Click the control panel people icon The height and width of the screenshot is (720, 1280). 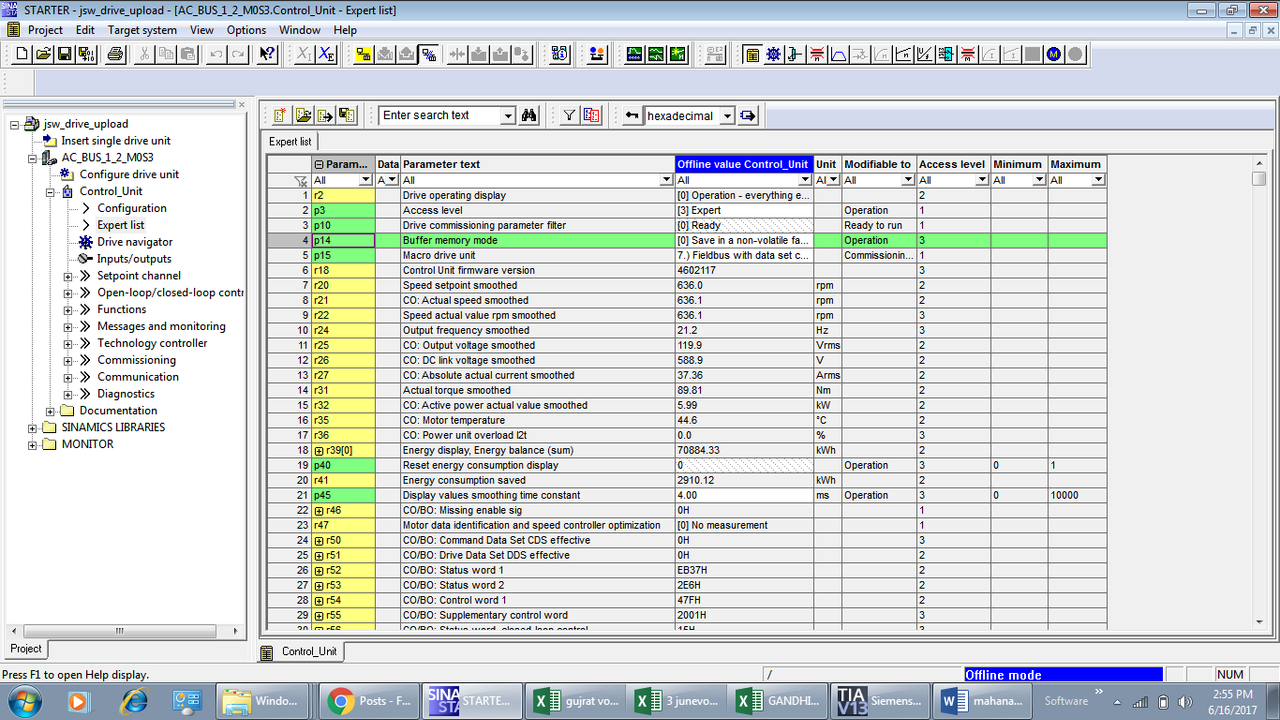pos(597,54)
